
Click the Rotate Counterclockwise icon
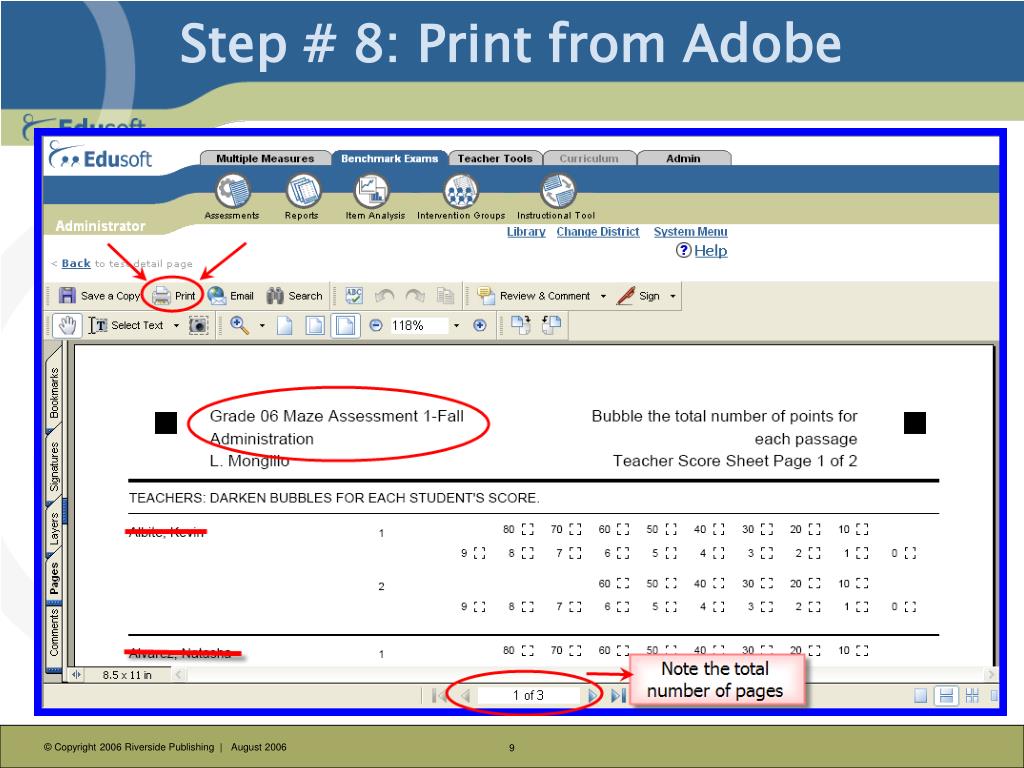coord(551,325)
